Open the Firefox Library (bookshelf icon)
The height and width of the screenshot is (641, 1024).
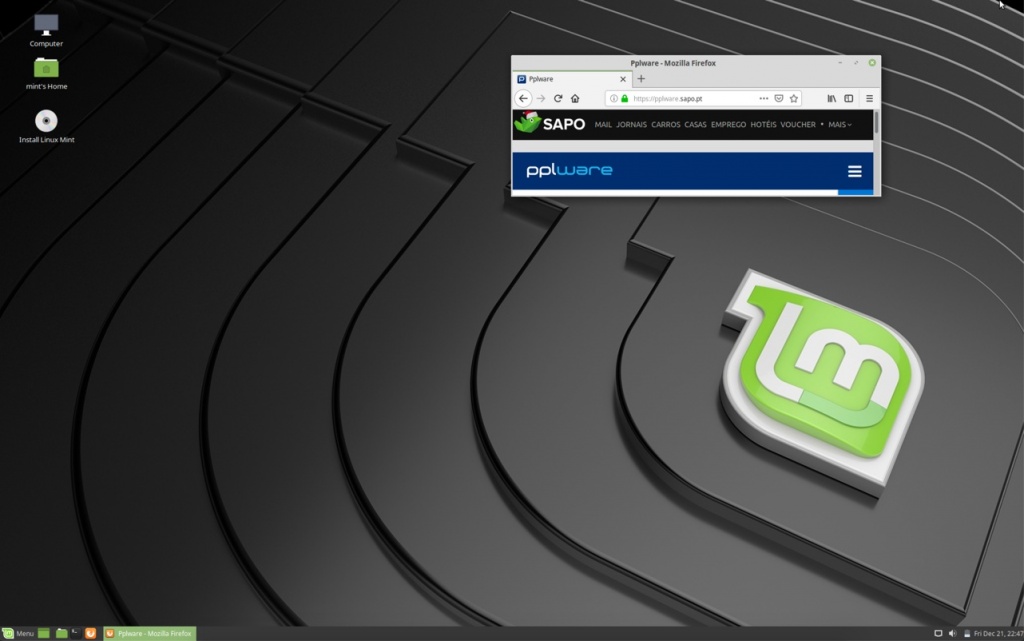(x=833, y=98)
